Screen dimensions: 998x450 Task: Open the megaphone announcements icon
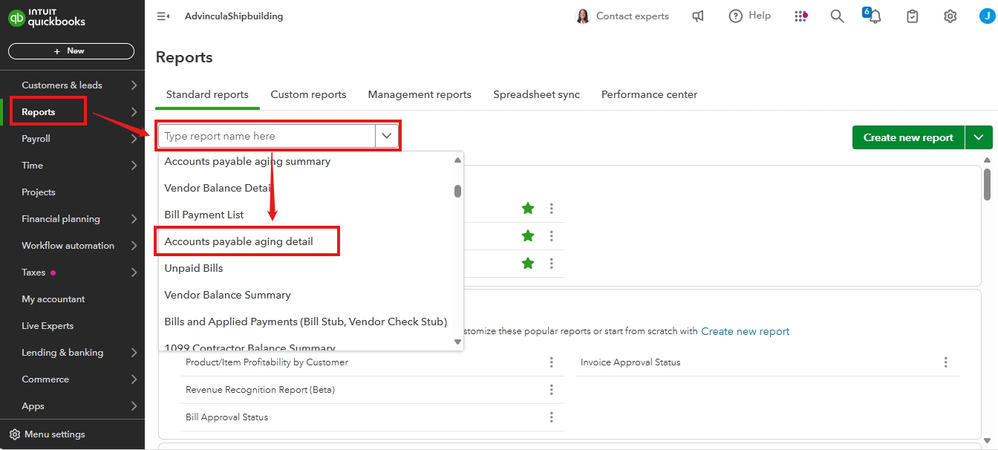(698, 16)
